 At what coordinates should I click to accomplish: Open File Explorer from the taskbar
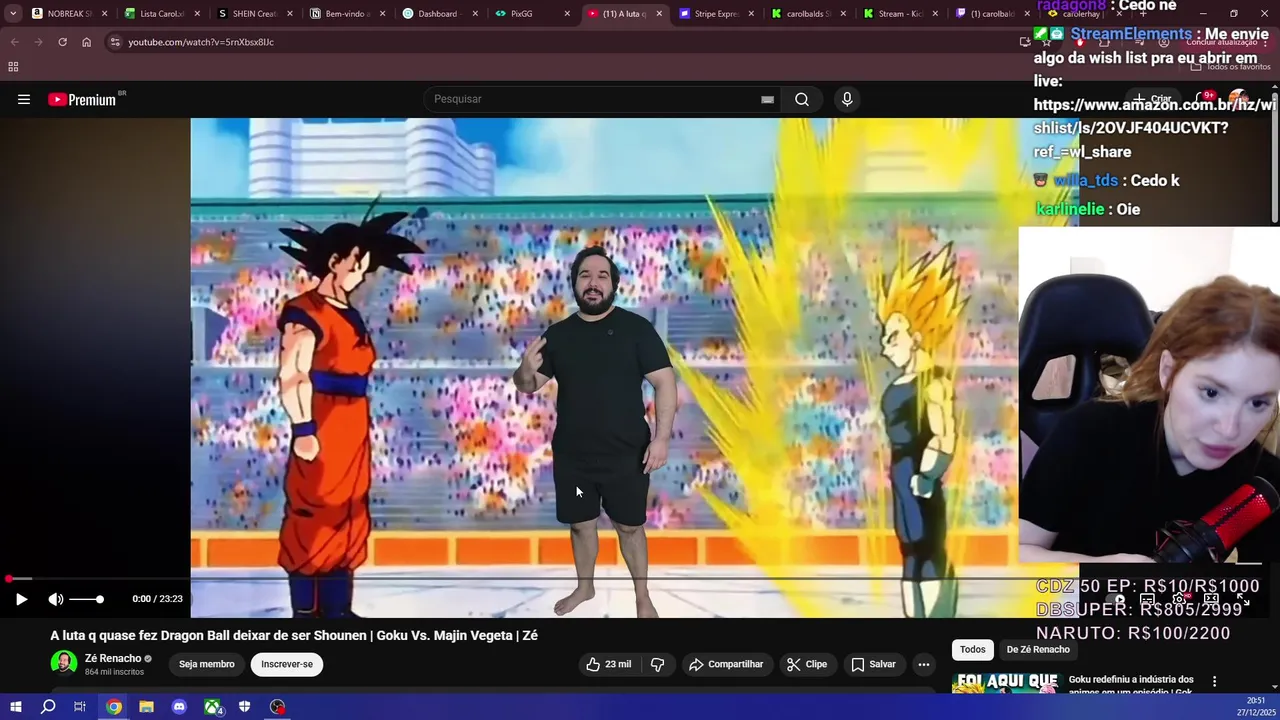click(x=146, y=707)
